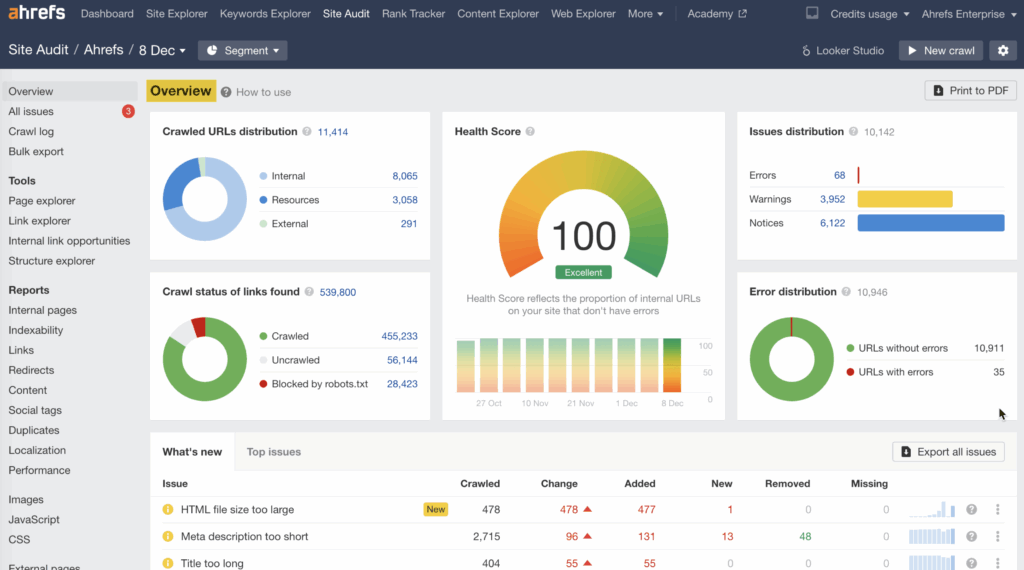The height and width of the screenshot is (570, 1024).
Task: Click the Crawled URLs distribution donut chart
Action: click(204, 198)
